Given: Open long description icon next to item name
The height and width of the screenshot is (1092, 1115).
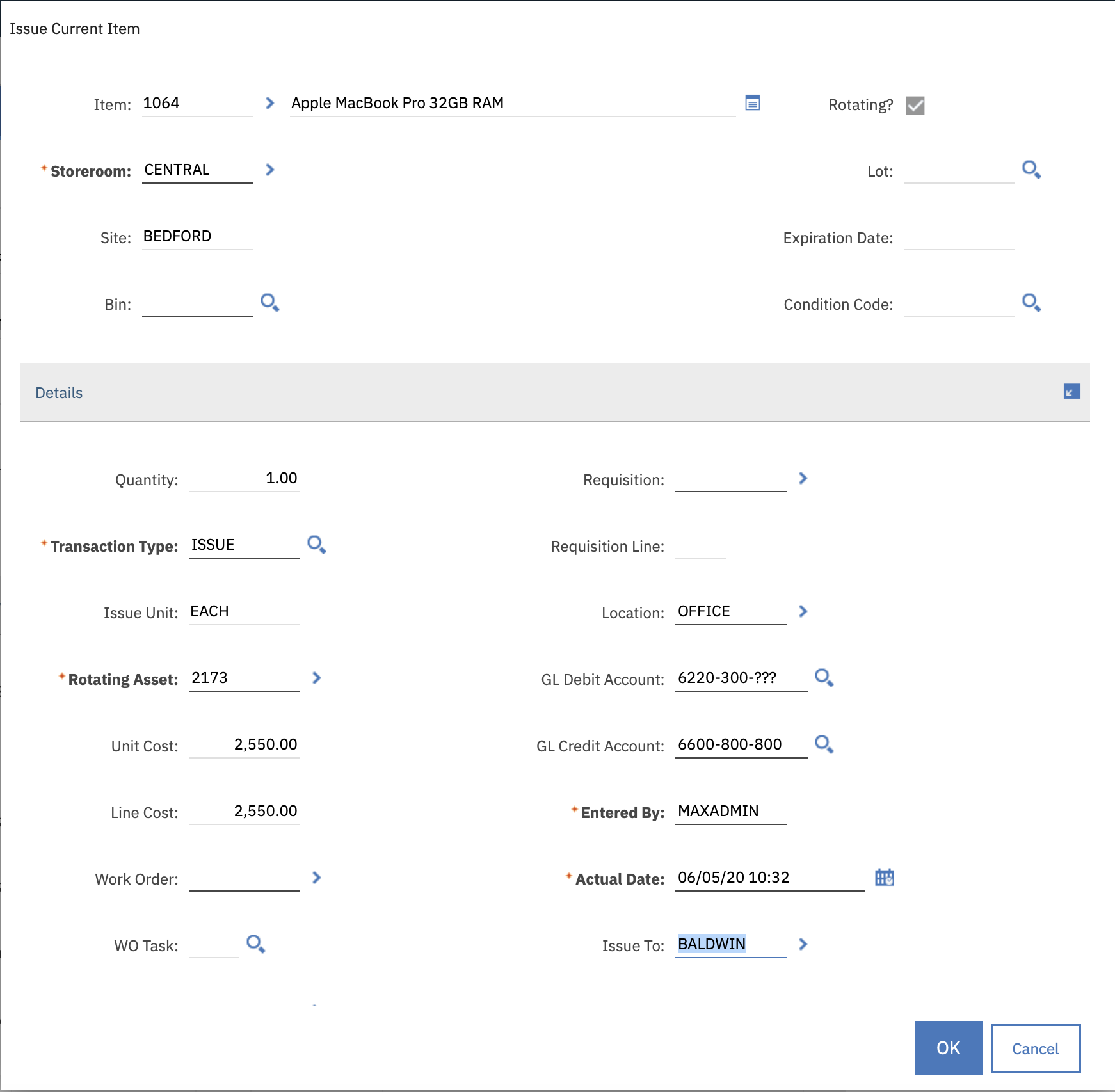Looking at the screenshot, I should (753, 103).
